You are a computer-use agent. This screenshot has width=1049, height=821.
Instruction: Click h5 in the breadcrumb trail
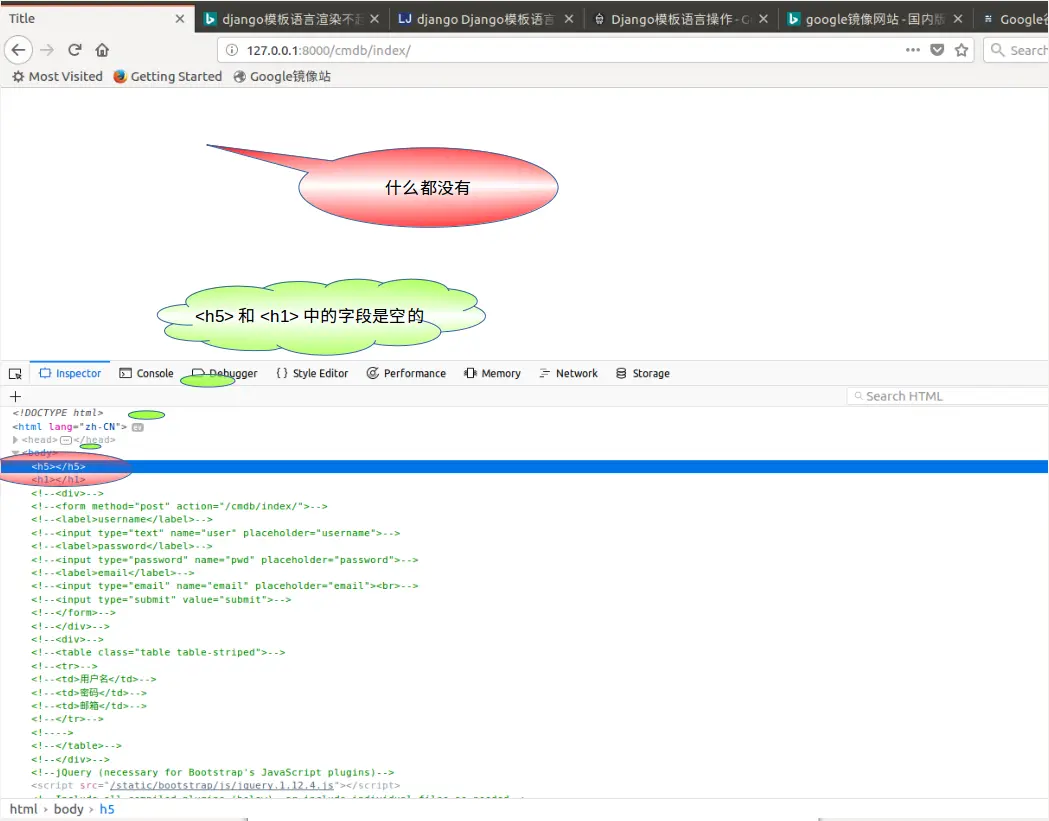[107, 809]
